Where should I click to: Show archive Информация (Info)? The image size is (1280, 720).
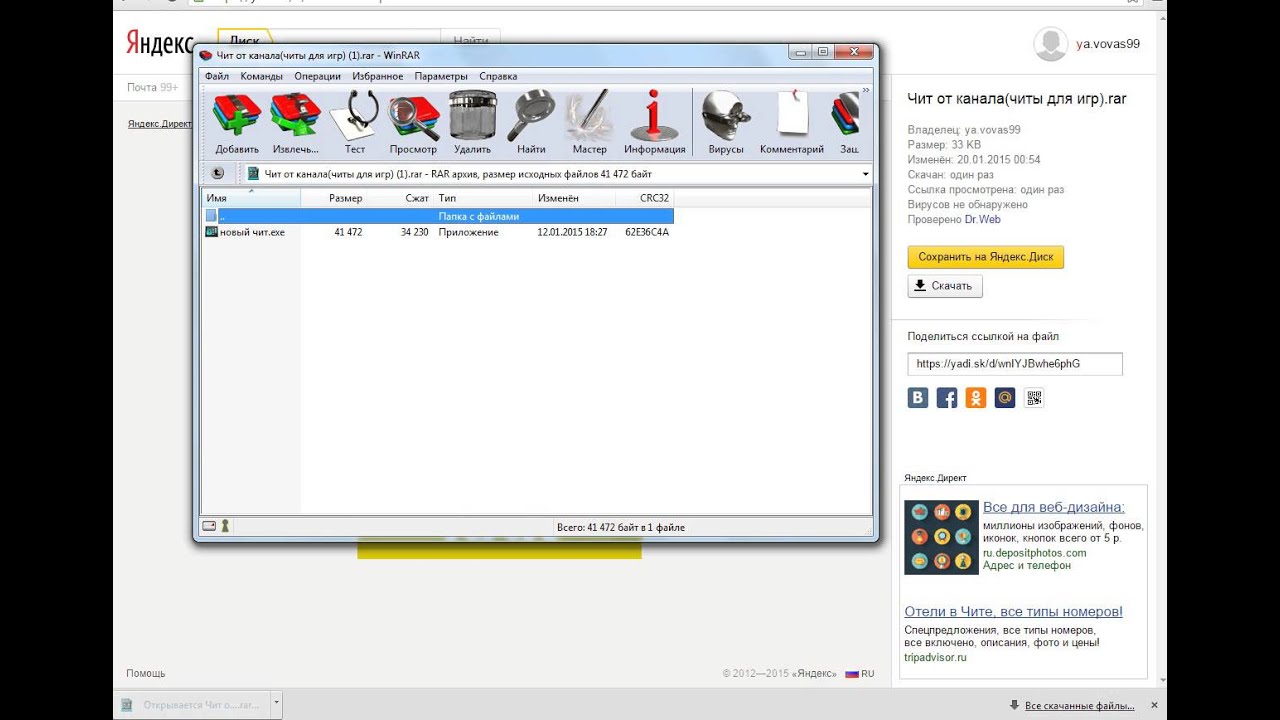tap(655, 122)
